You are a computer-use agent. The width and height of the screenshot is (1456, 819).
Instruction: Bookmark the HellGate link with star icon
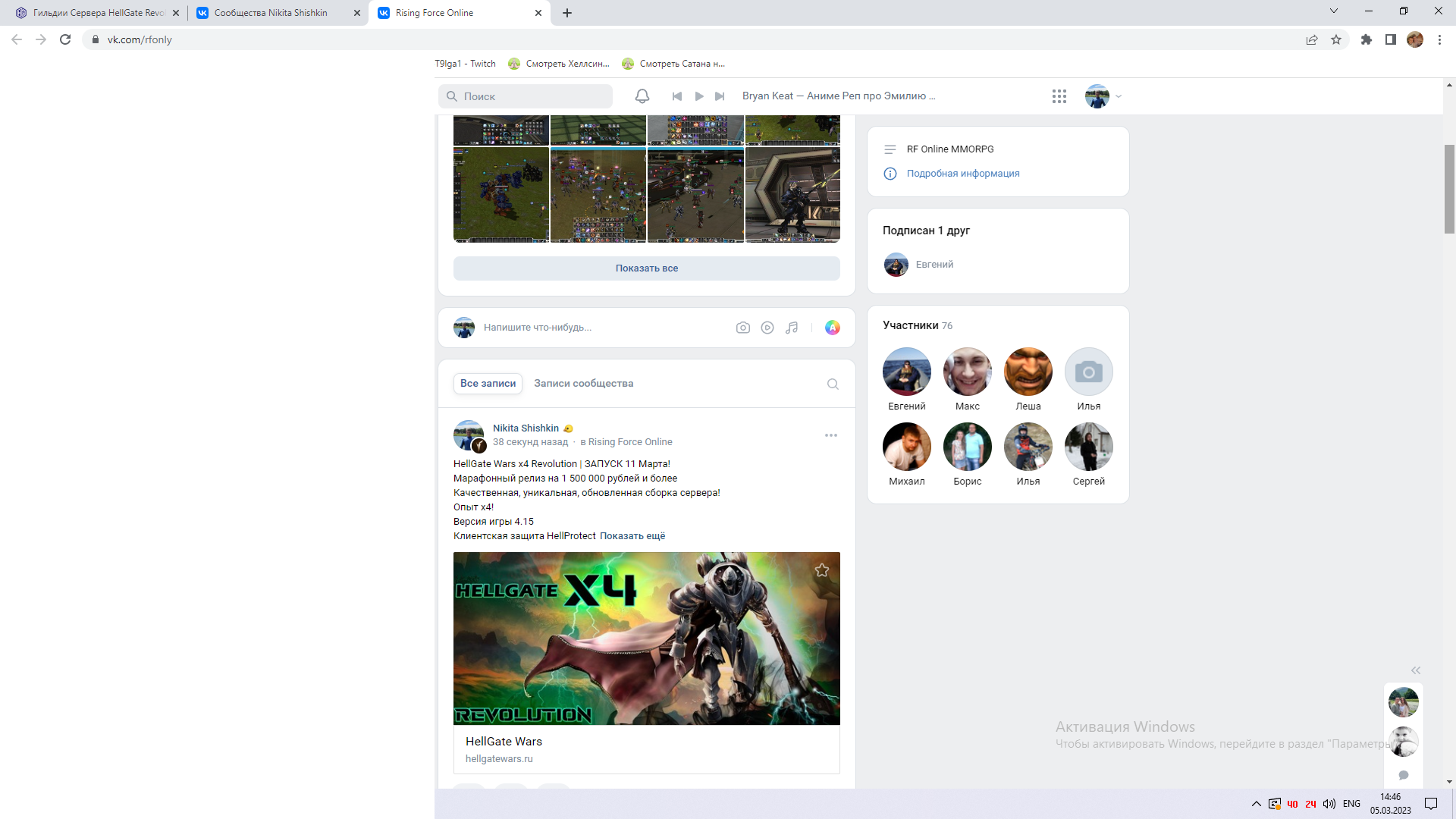(x=822, y=570)
